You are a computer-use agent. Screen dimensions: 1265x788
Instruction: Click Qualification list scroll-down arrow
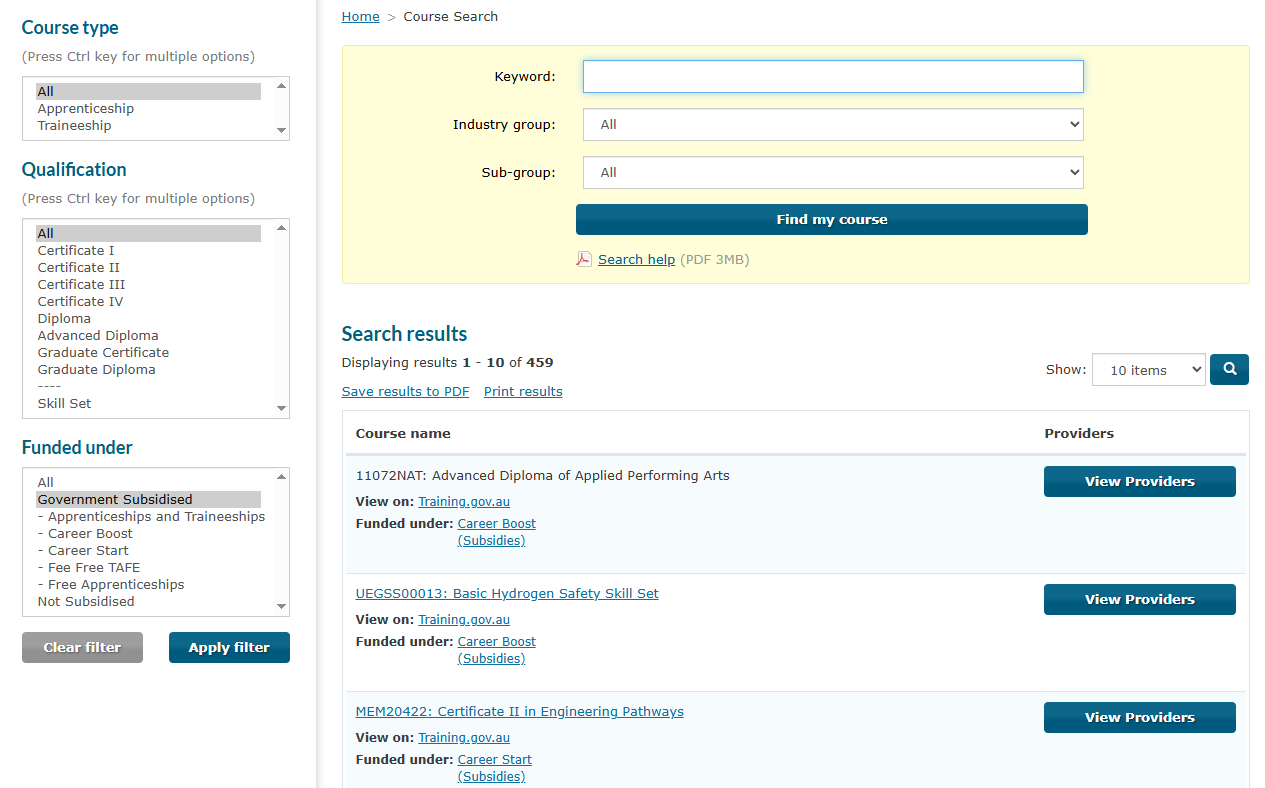(x=281, y=409)
